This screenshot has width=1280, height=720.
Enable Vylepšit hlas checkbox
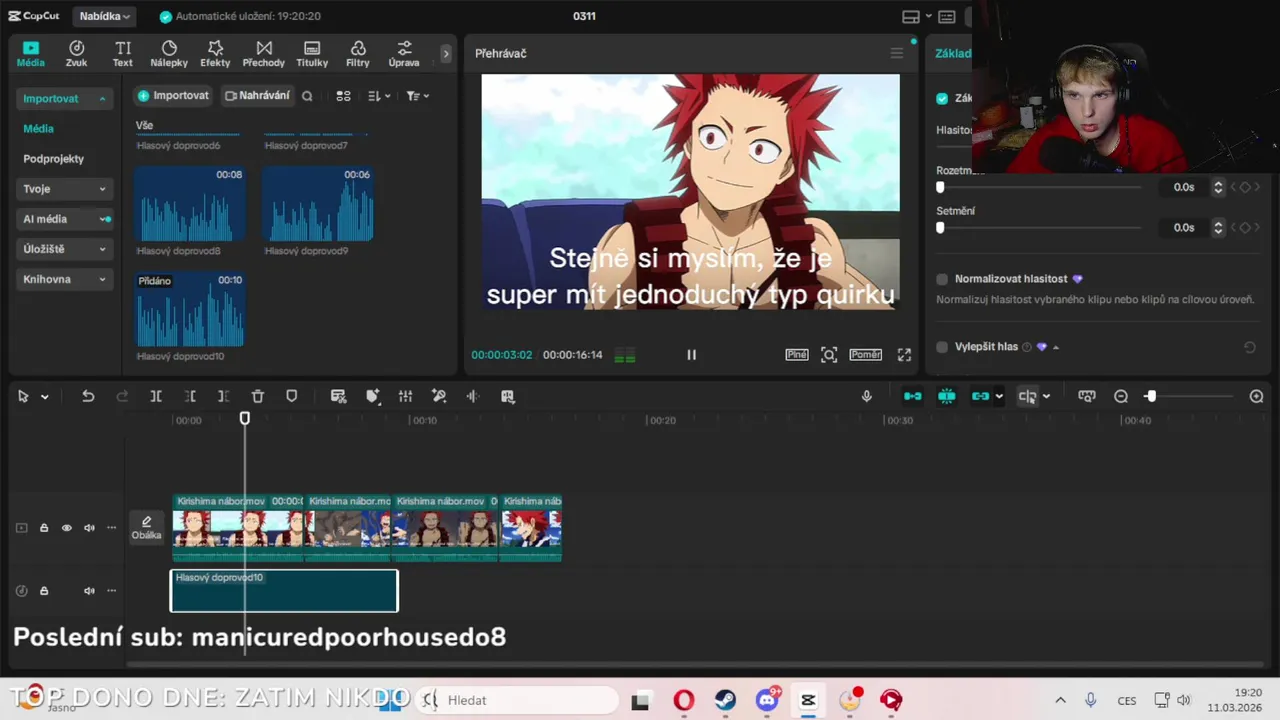tap(942, 347)
